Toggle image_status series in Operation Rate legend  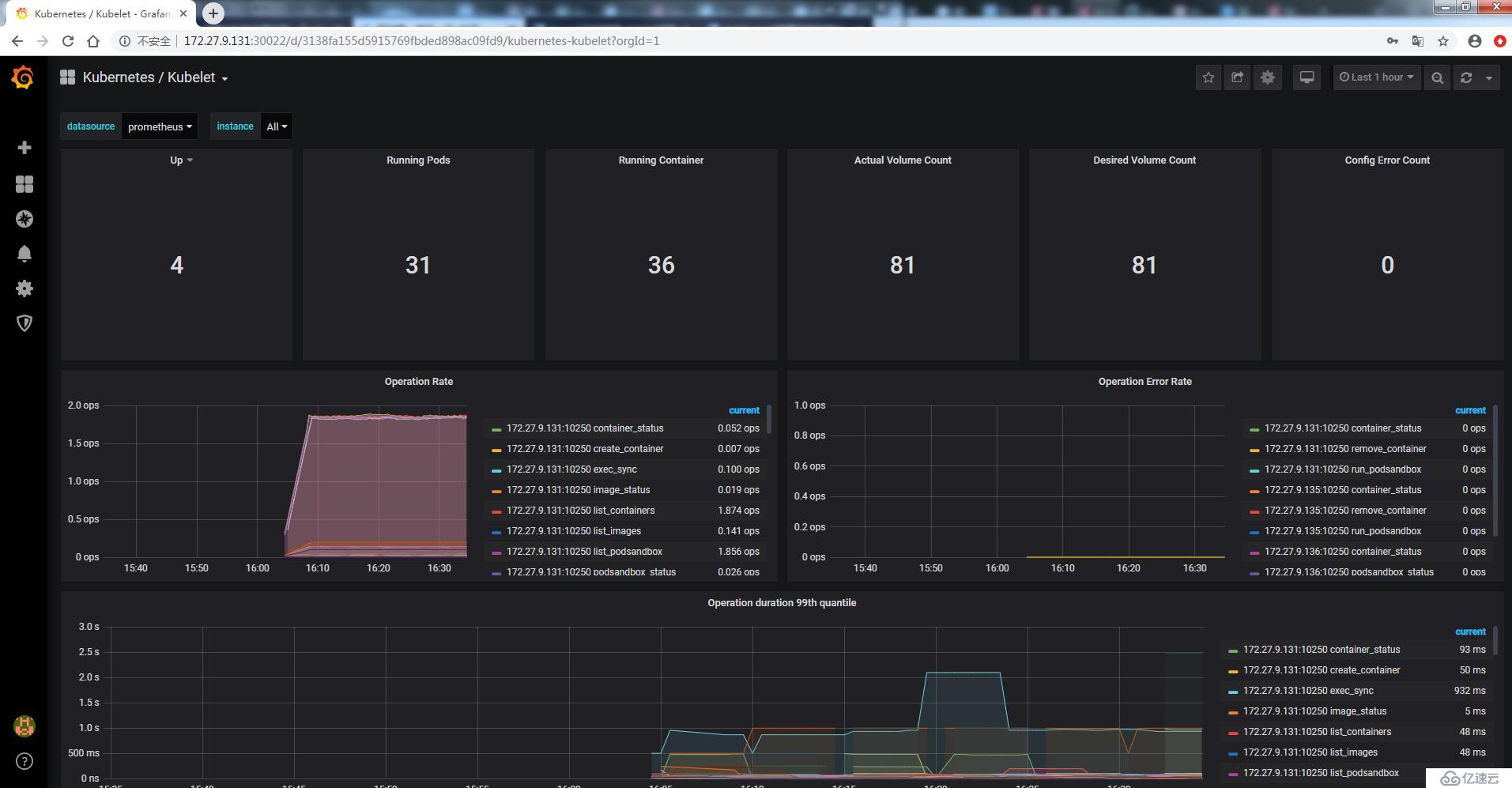(578, 490)
